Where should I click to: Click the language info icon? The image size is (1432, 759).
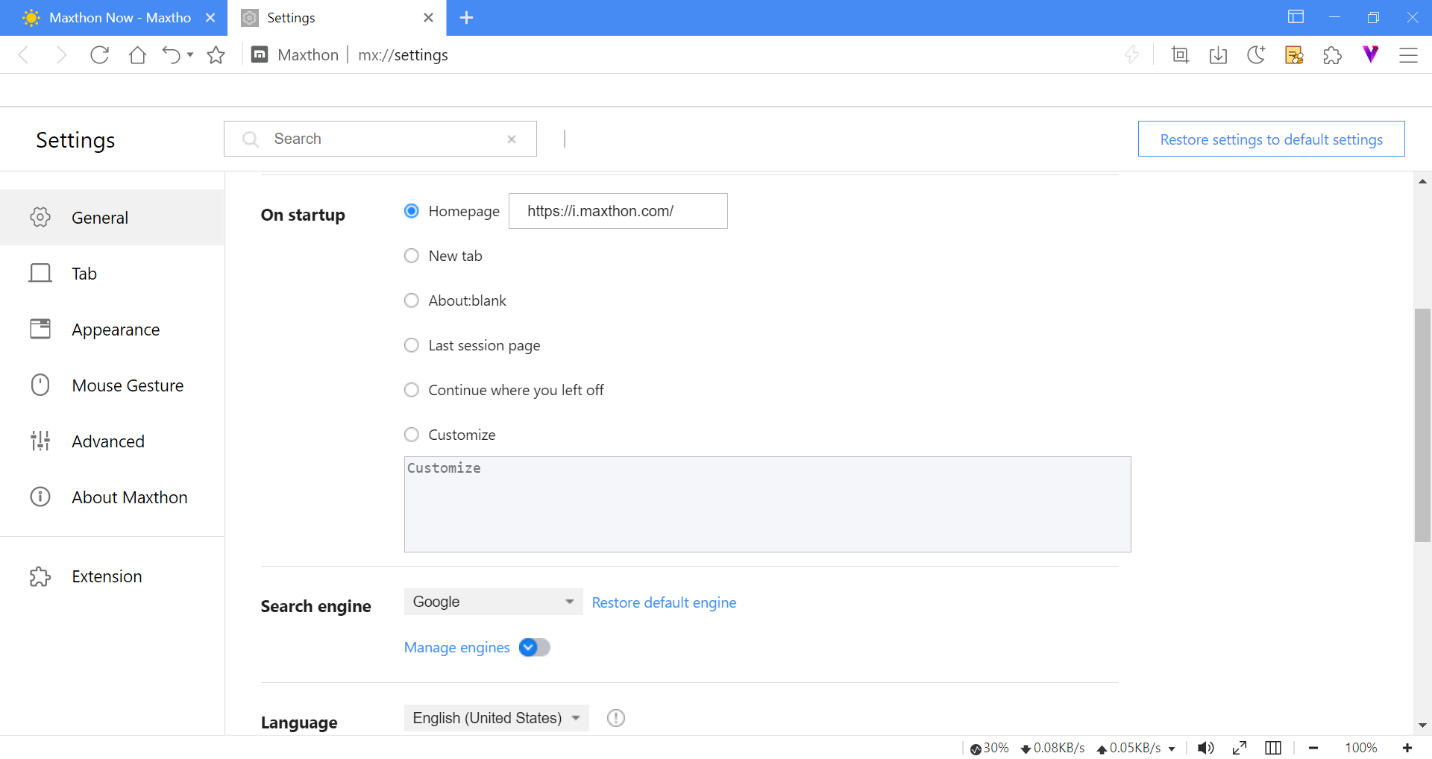coord(616,718)
